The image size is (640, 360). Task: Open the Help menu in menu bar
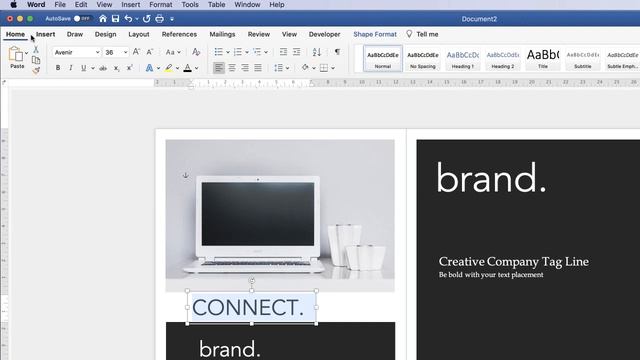pos(277,5)
